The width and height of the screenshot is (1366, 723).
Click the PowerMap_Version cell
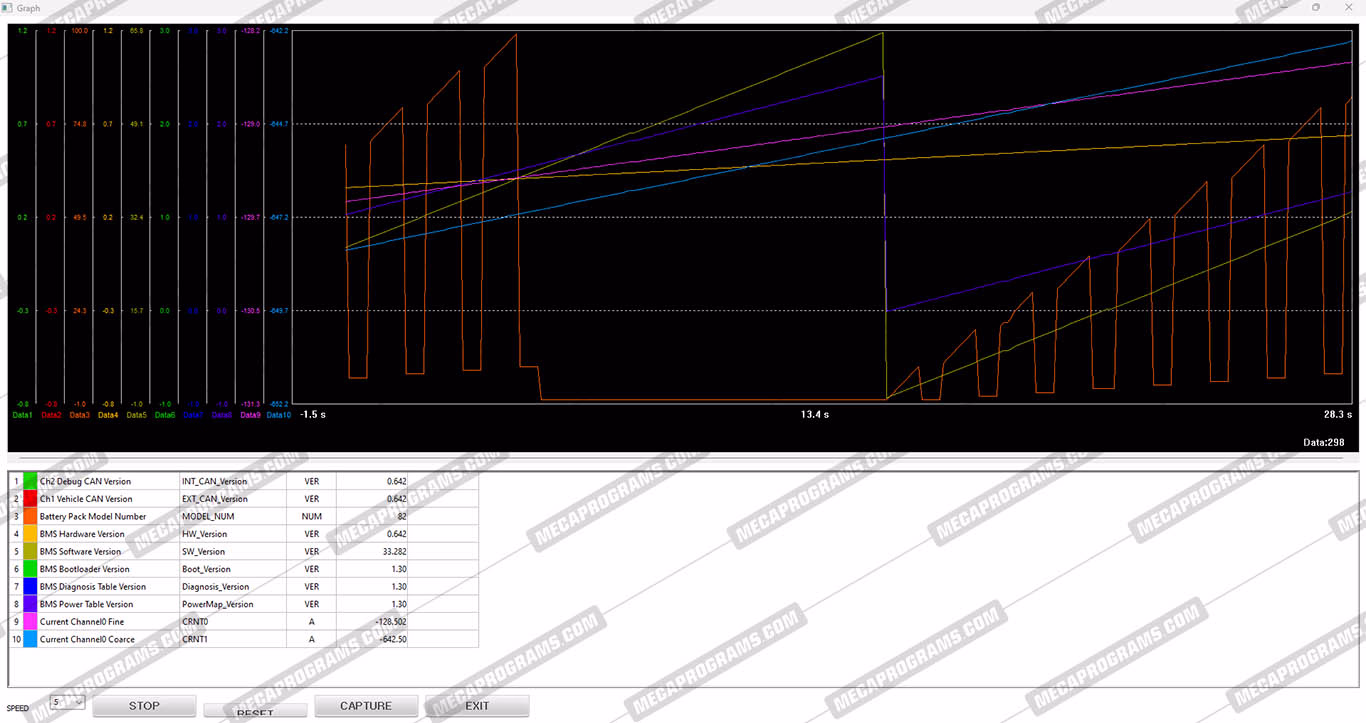(x=217, y=604)
